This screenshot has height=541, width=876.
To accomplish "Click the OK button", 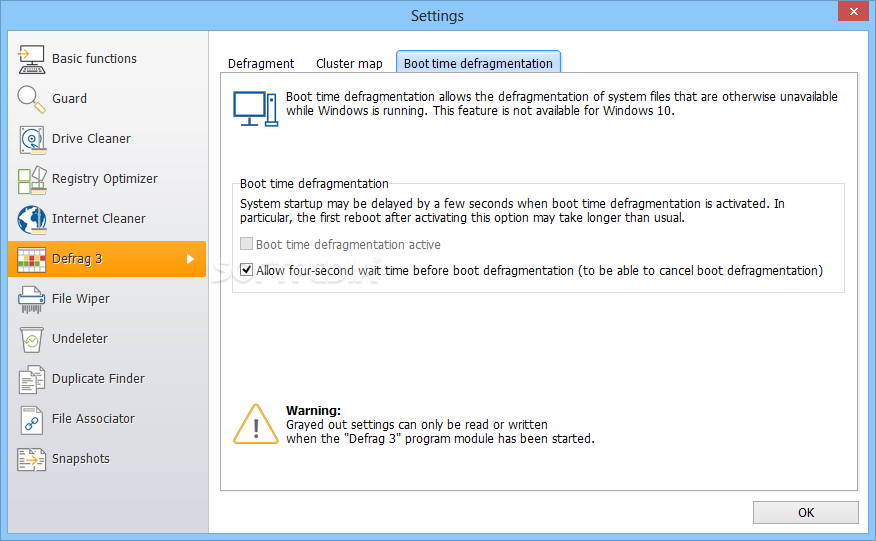I will pos(806,512).
